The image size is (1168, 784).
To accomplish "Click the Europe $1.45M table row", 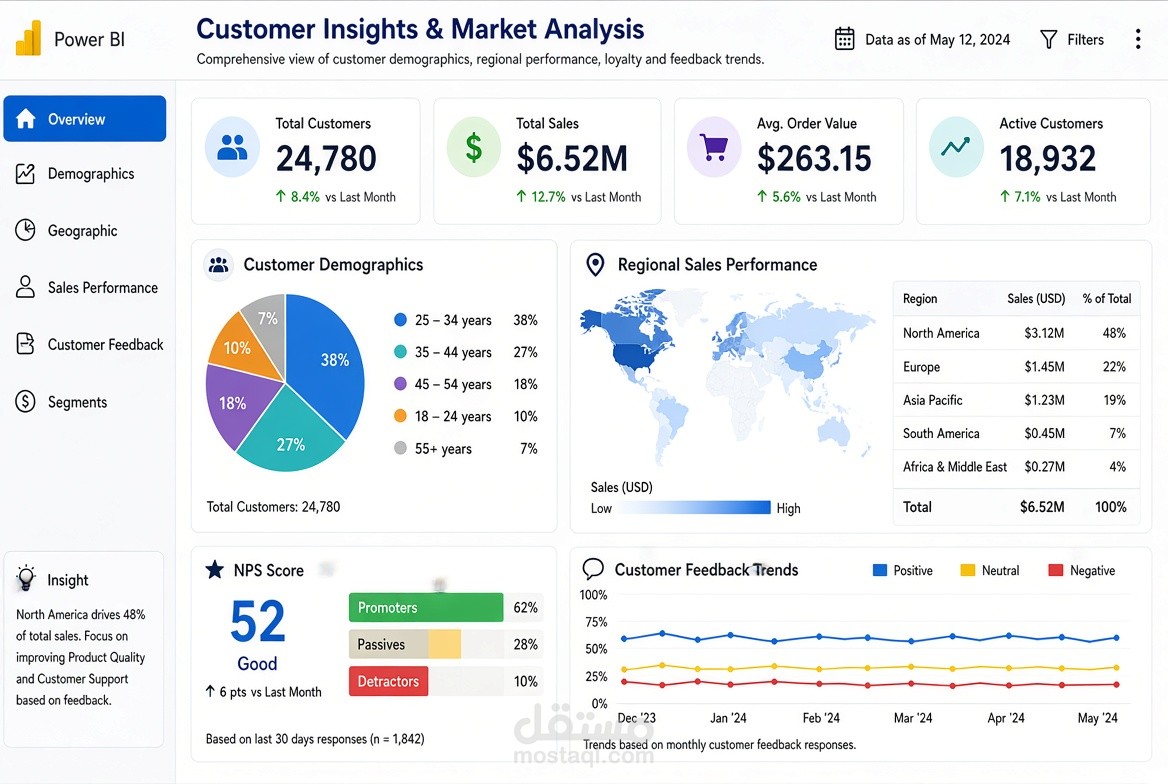I will click(1016, 367).
